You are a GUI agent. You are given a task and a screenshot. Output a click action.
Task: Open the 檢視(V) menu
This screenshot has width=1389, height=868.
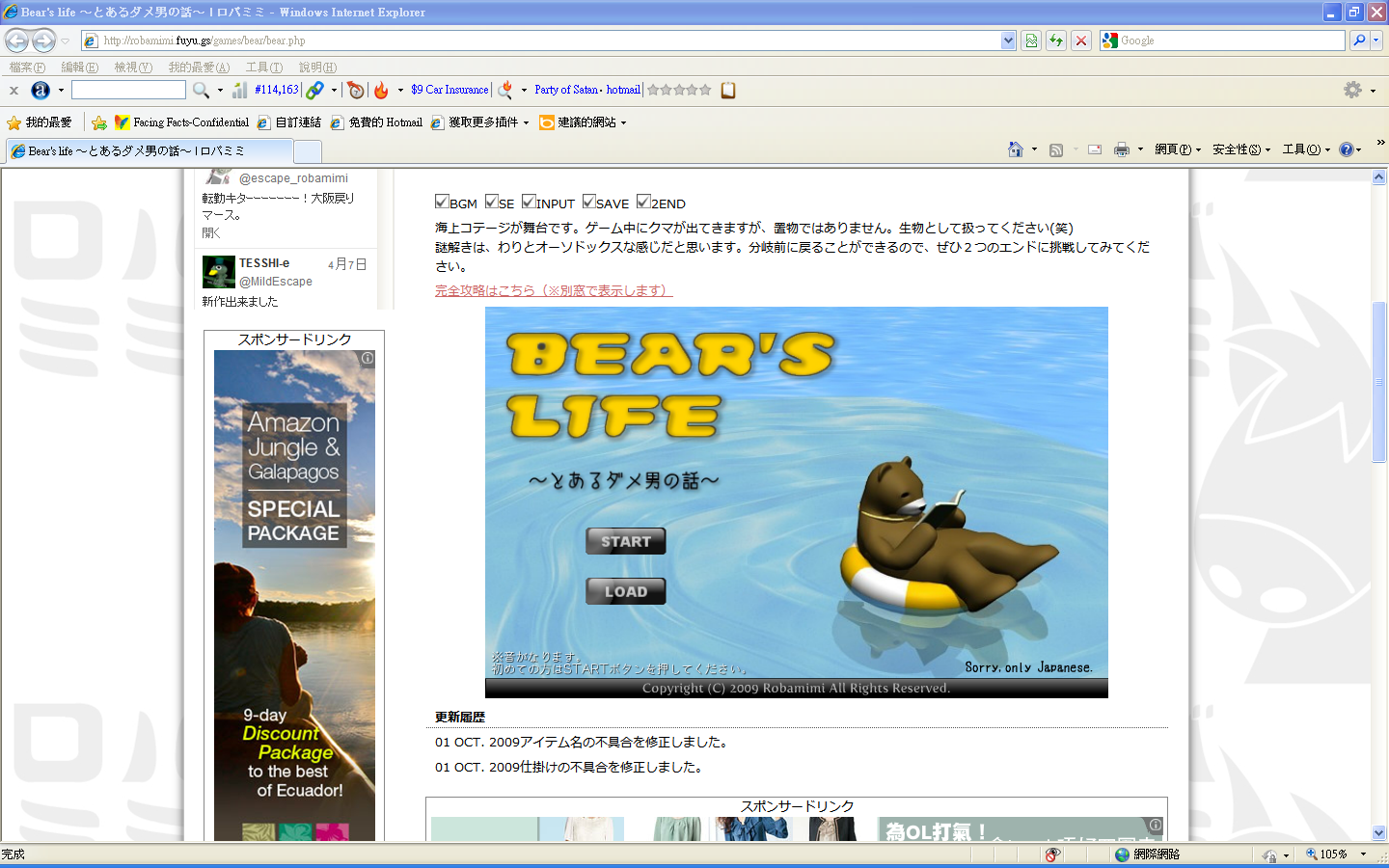132,68
